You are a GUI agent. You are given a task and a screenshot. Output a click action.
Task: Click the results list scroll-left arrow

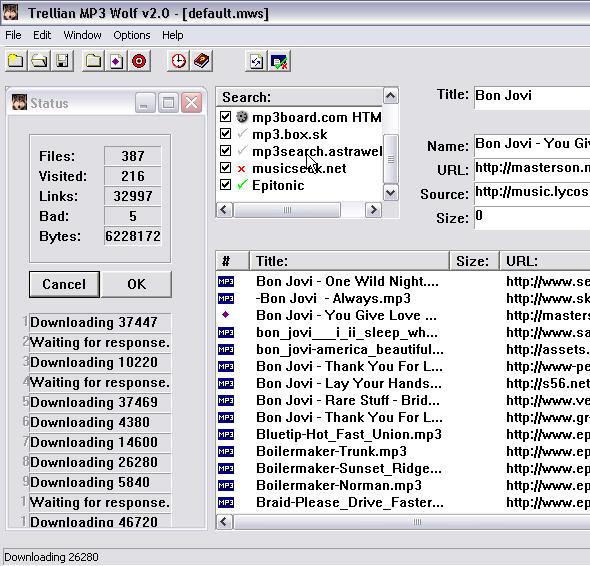pos(224,522)
